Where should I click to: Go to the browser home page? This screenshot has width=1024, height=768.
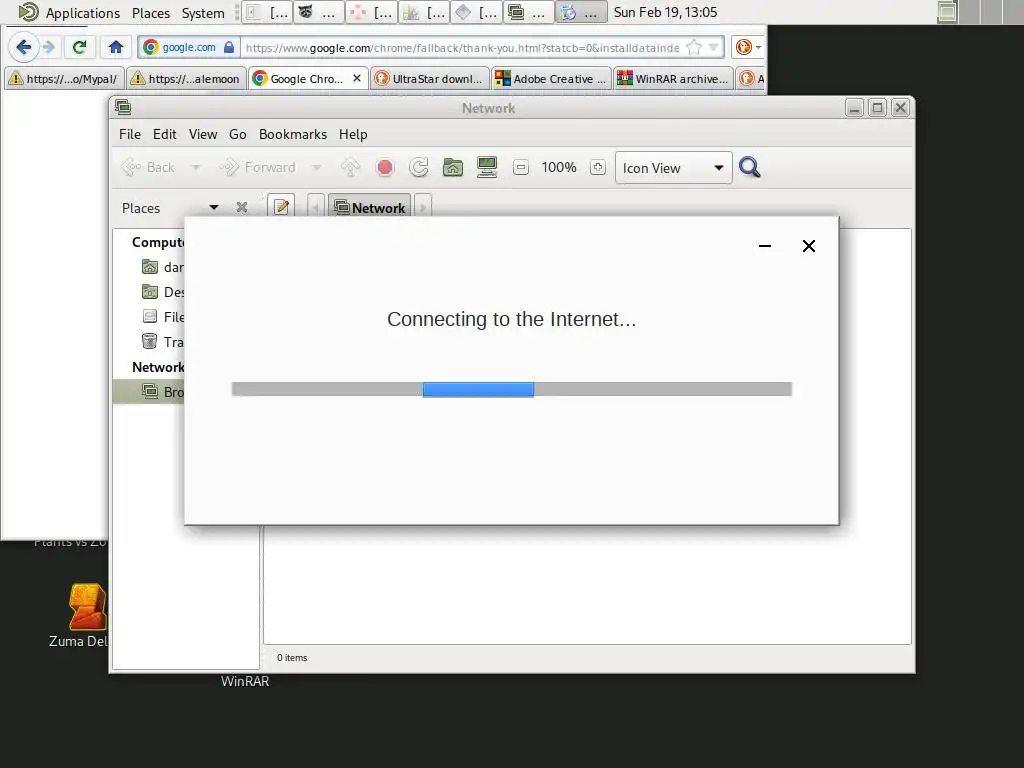coord(116,47)
